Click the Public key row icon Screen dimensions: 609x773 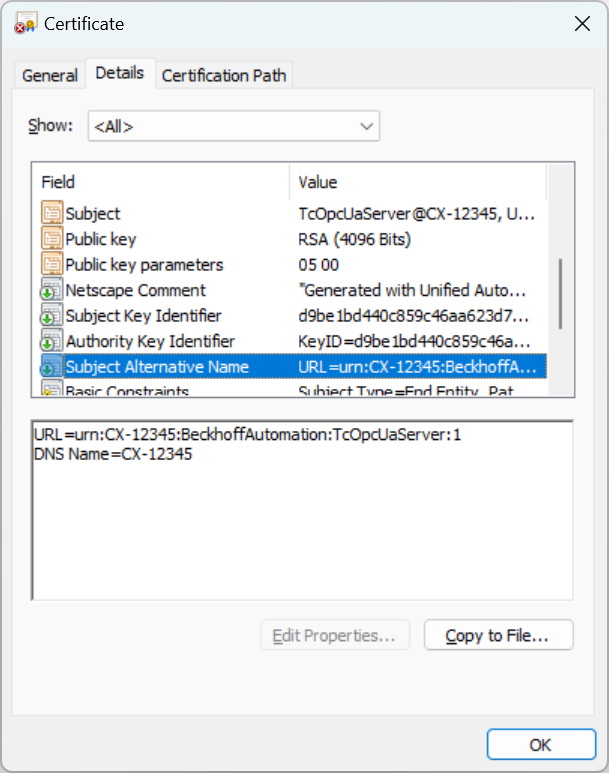click(x=52, y=239)
